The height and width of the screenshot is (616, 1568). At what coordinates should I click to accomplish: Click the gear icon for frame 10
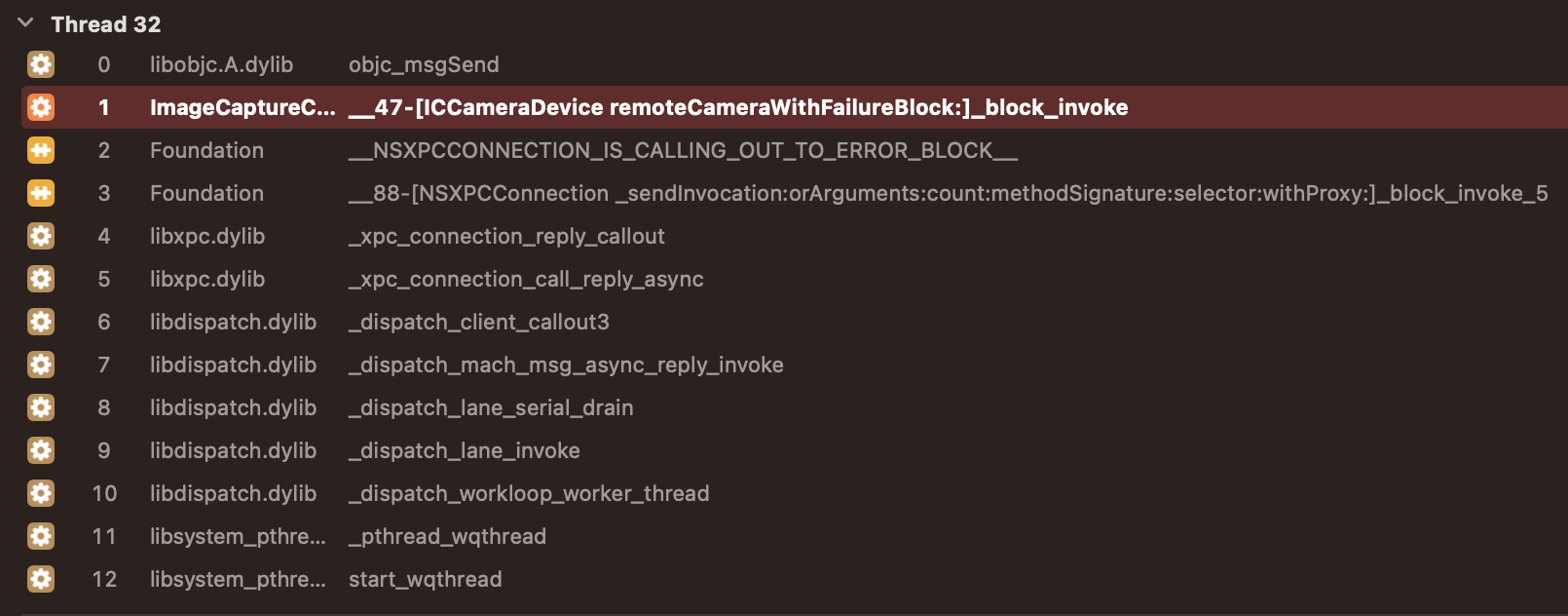pos(41,493)
